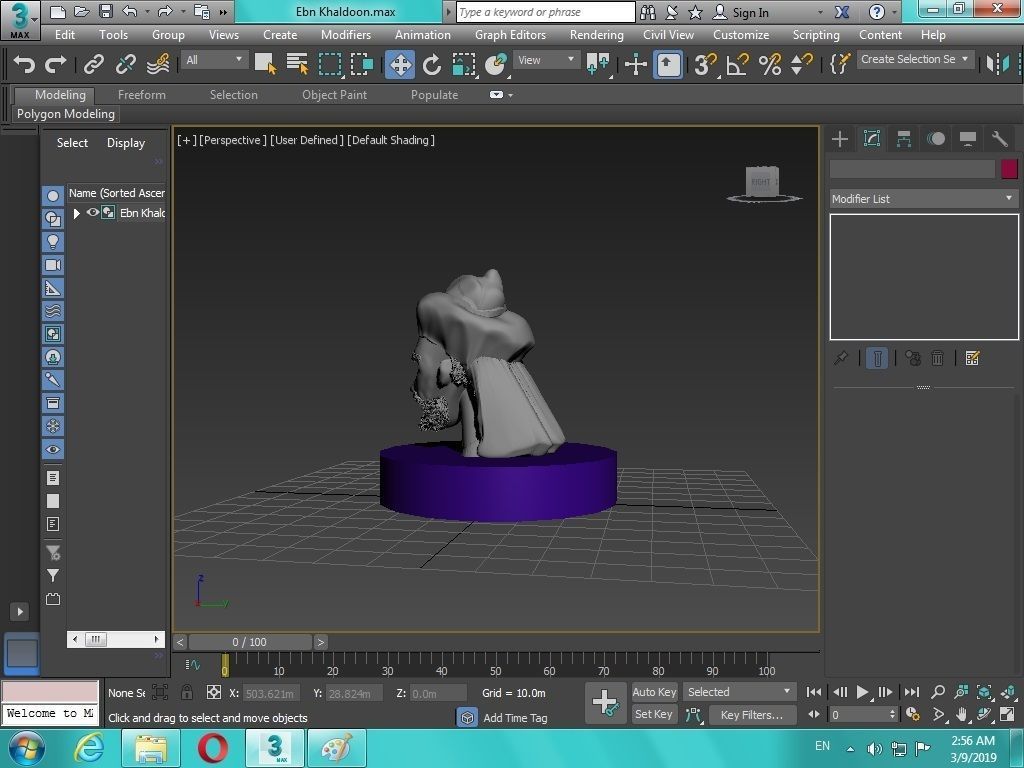Click the Sign In button
This screenshot has width=1024, height=768.
pyautogui.click(x=741, y=12)
